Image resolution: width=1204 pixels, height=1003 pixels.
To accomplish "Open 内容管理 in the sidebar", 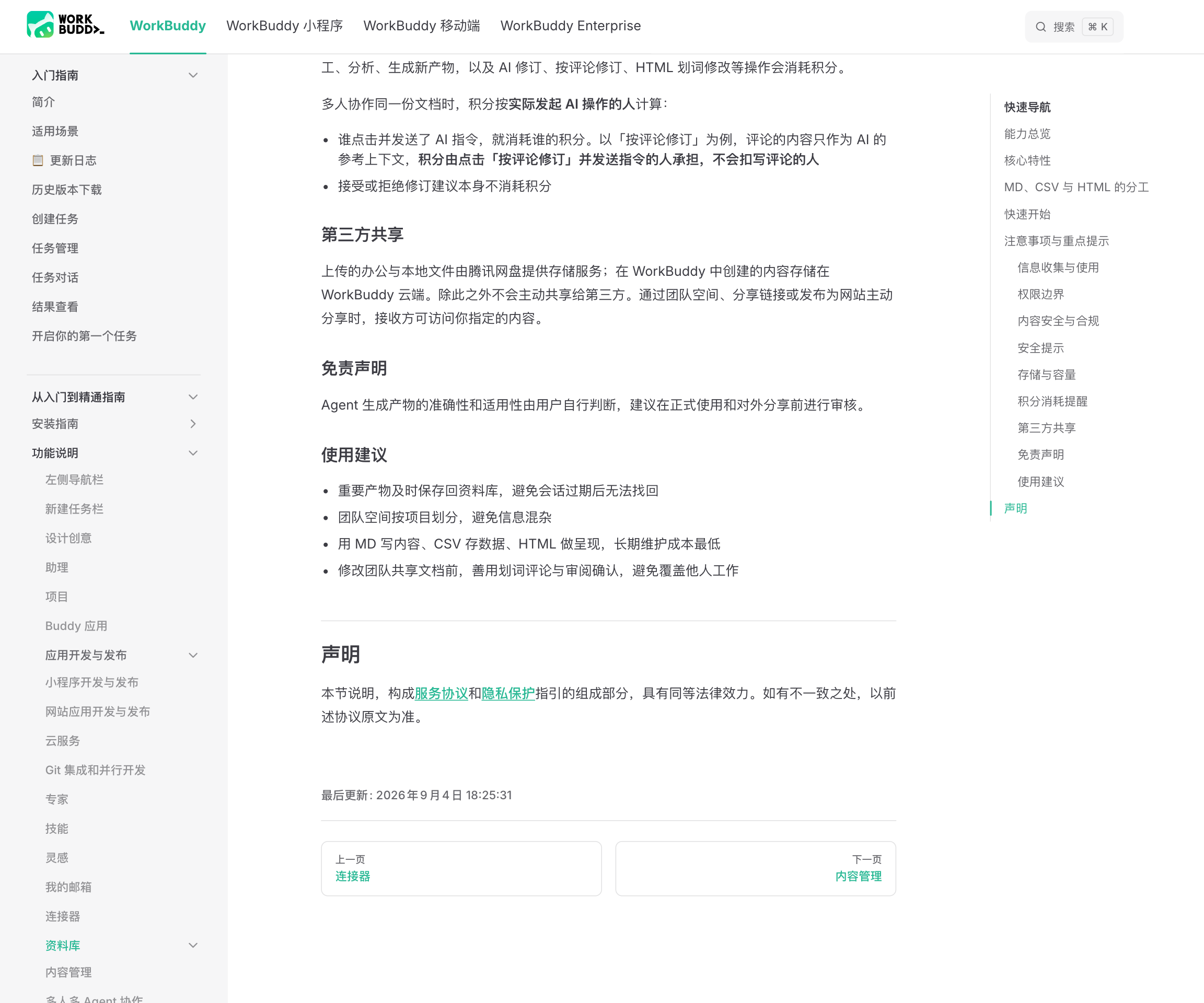I will tap(69, 972).
